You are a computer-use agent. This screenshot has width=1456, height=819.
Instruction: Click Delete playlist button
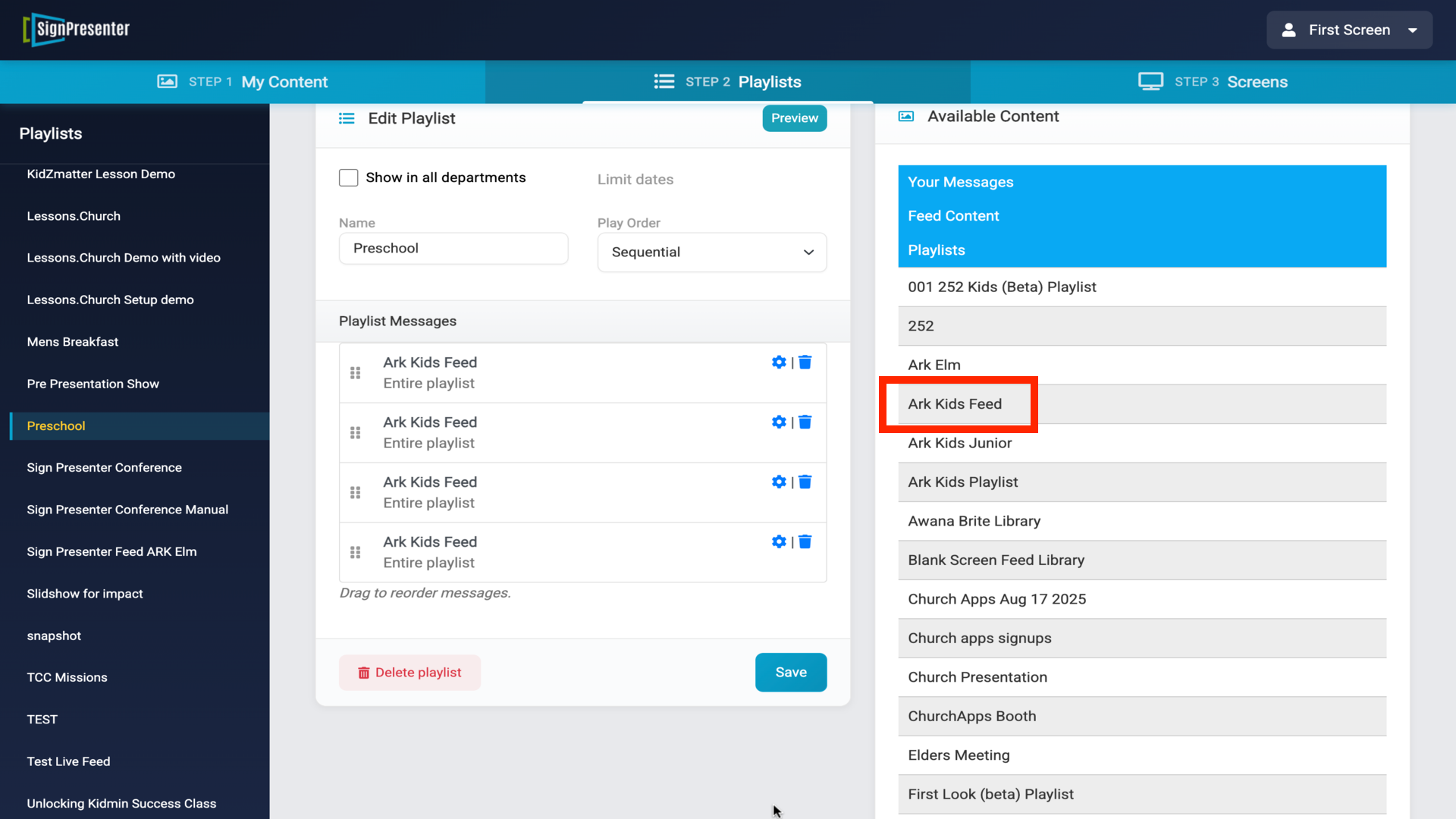point(409,673)
